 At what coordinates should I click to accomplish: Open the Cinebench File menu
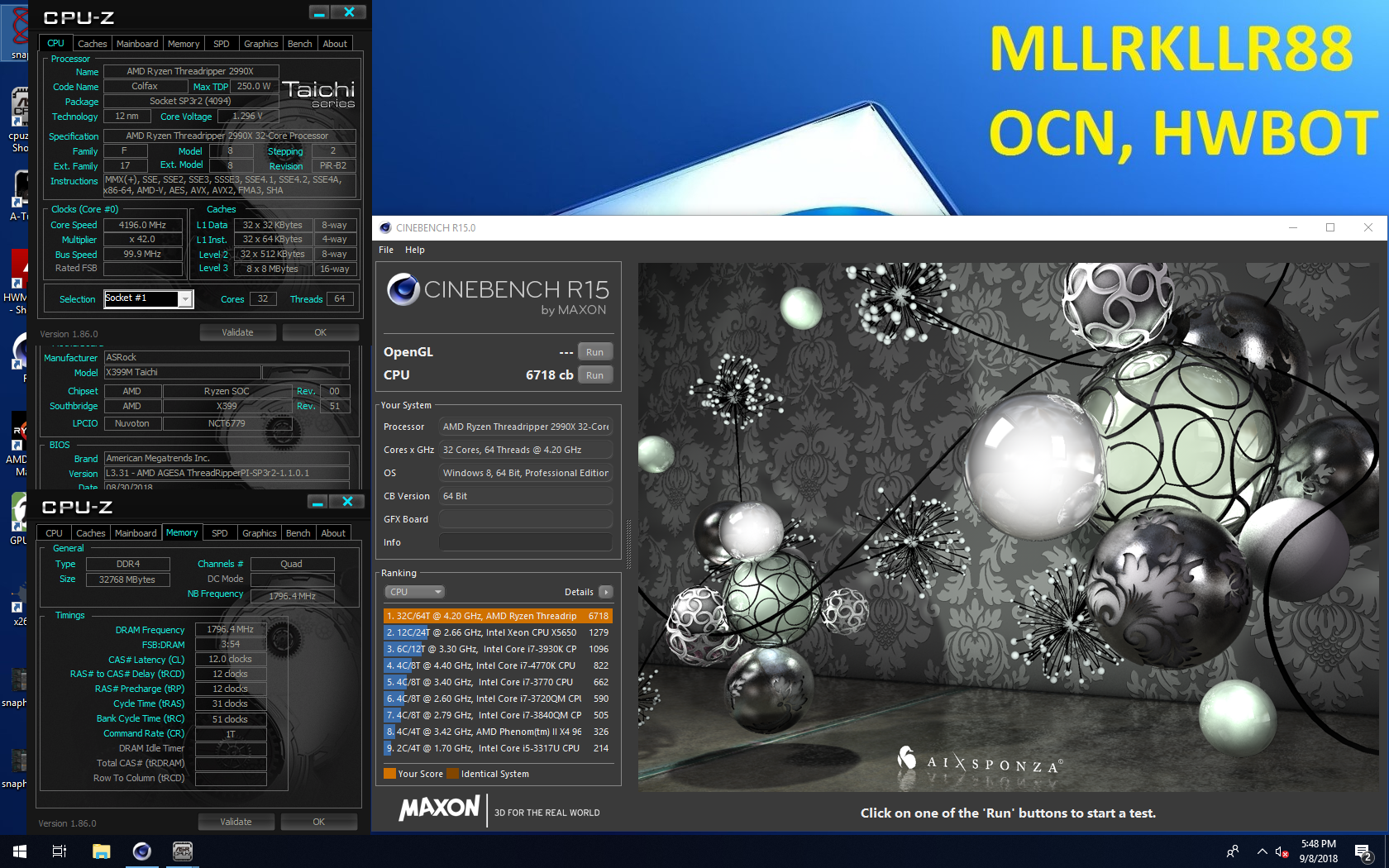click(386, 250)
